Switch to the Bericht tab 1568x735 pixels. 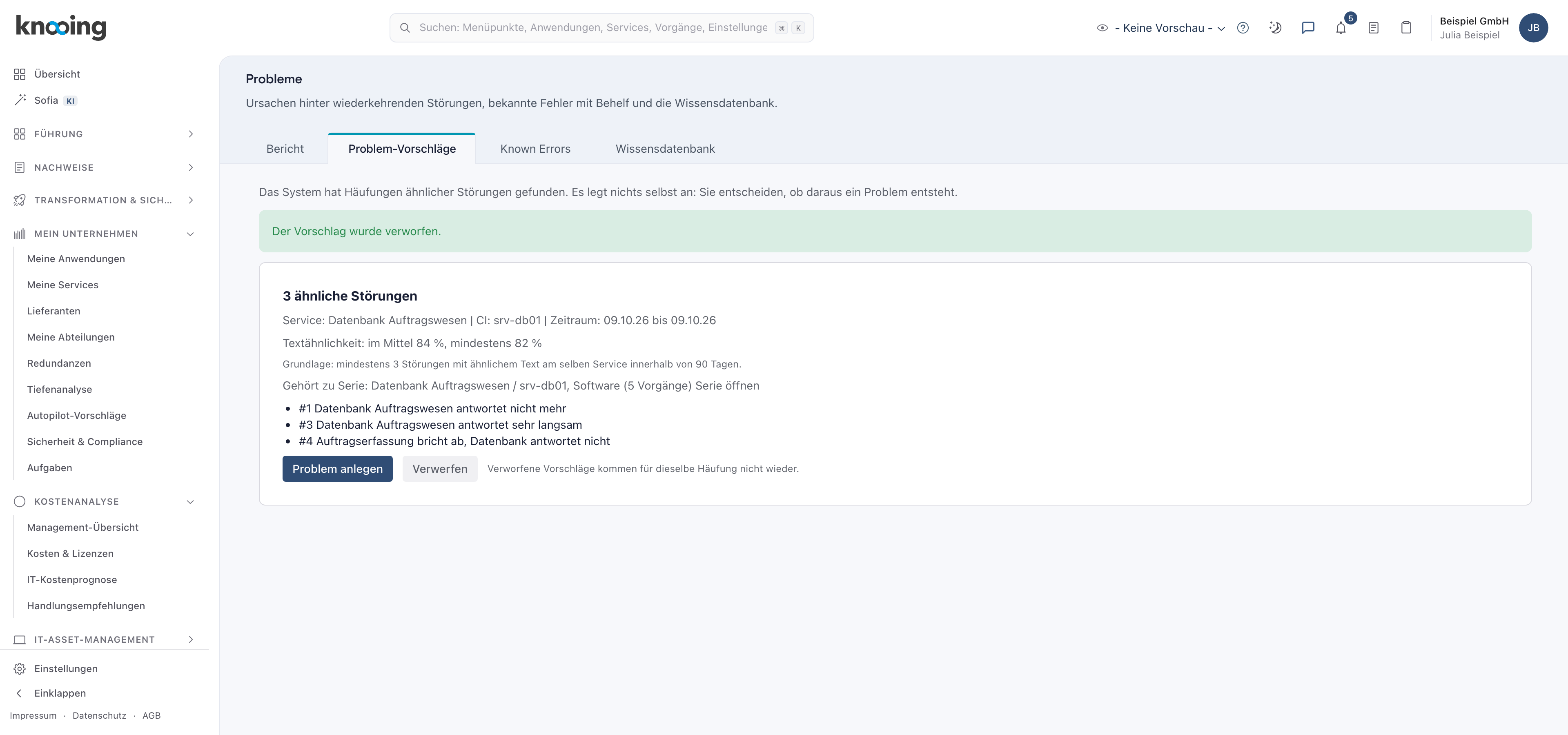tap(285, 149)
